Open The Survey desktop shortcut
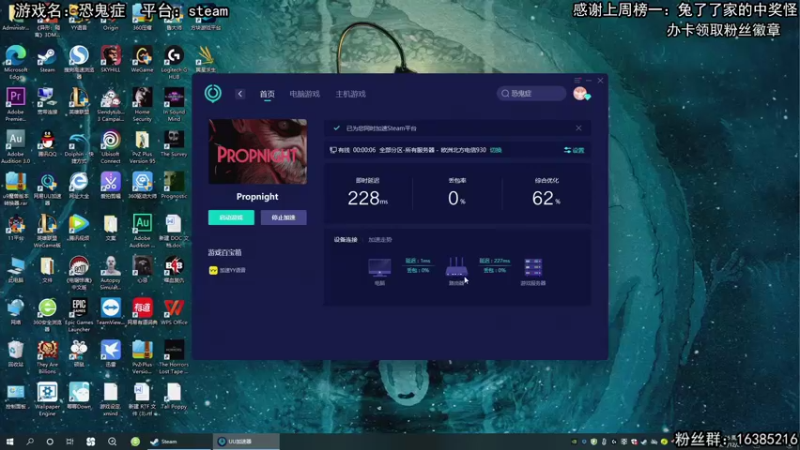800x450 pixels. (174, 143)
